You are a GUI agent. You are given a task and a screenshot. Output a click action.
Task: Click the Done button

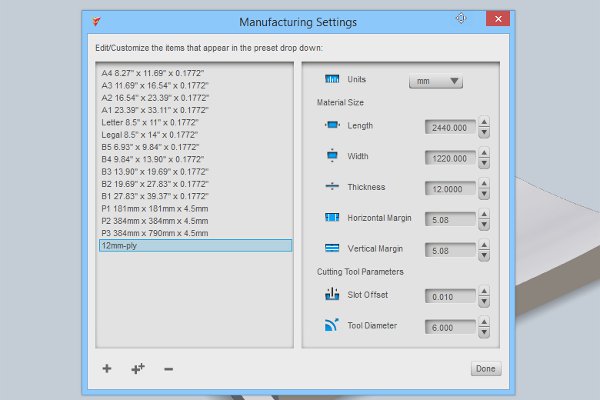coord(486,369)
